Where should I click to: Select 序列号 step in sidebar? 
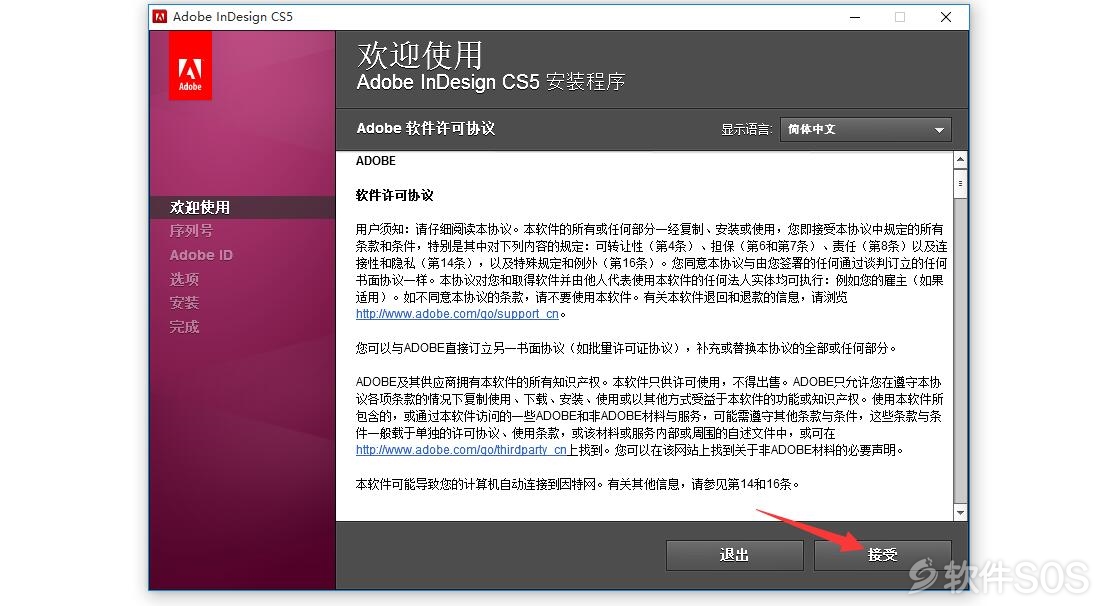tap(191, 231)
